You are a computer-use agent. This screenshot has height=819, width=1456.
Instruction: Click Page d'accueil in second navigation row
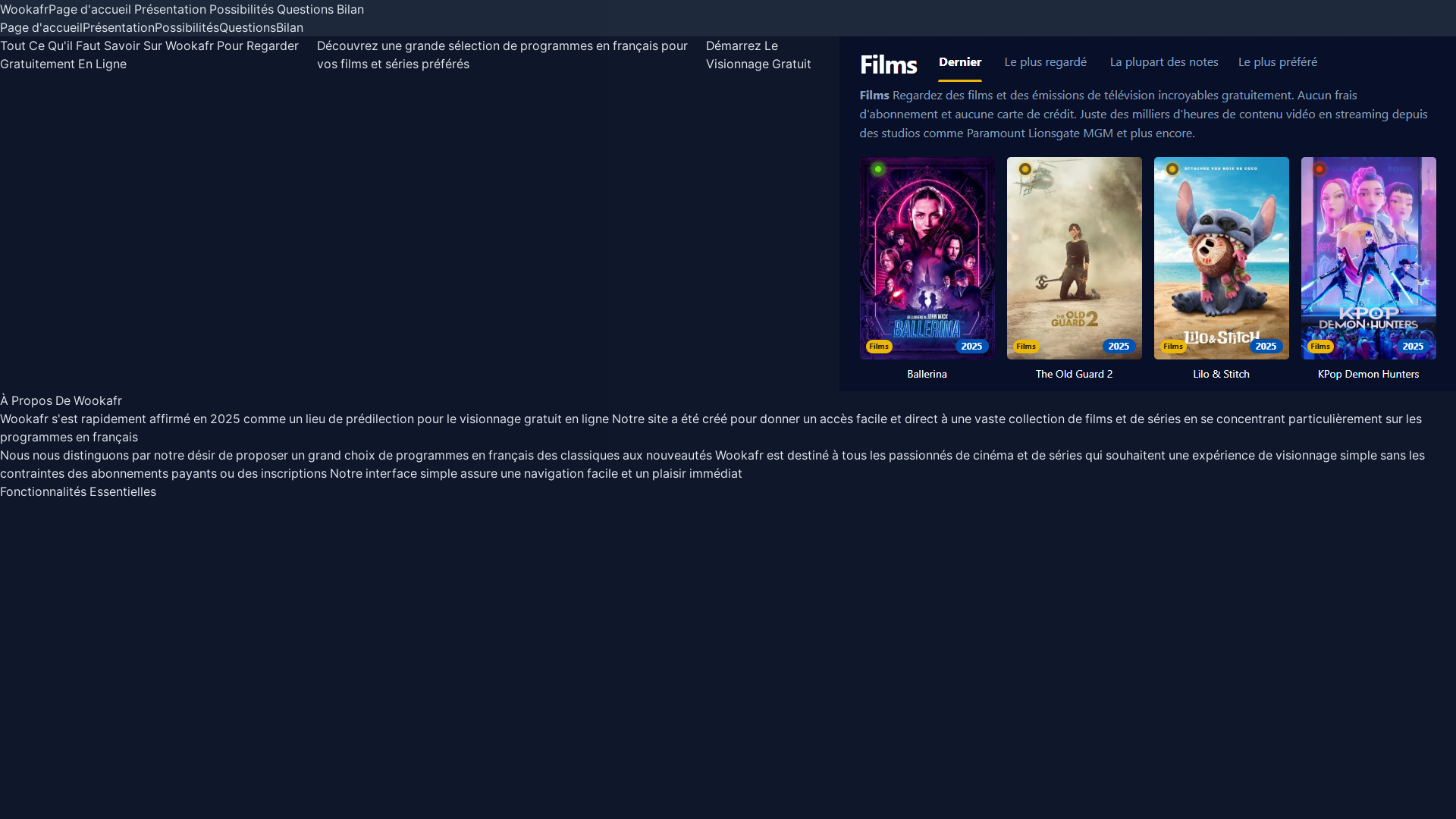[x=41, y=27]
